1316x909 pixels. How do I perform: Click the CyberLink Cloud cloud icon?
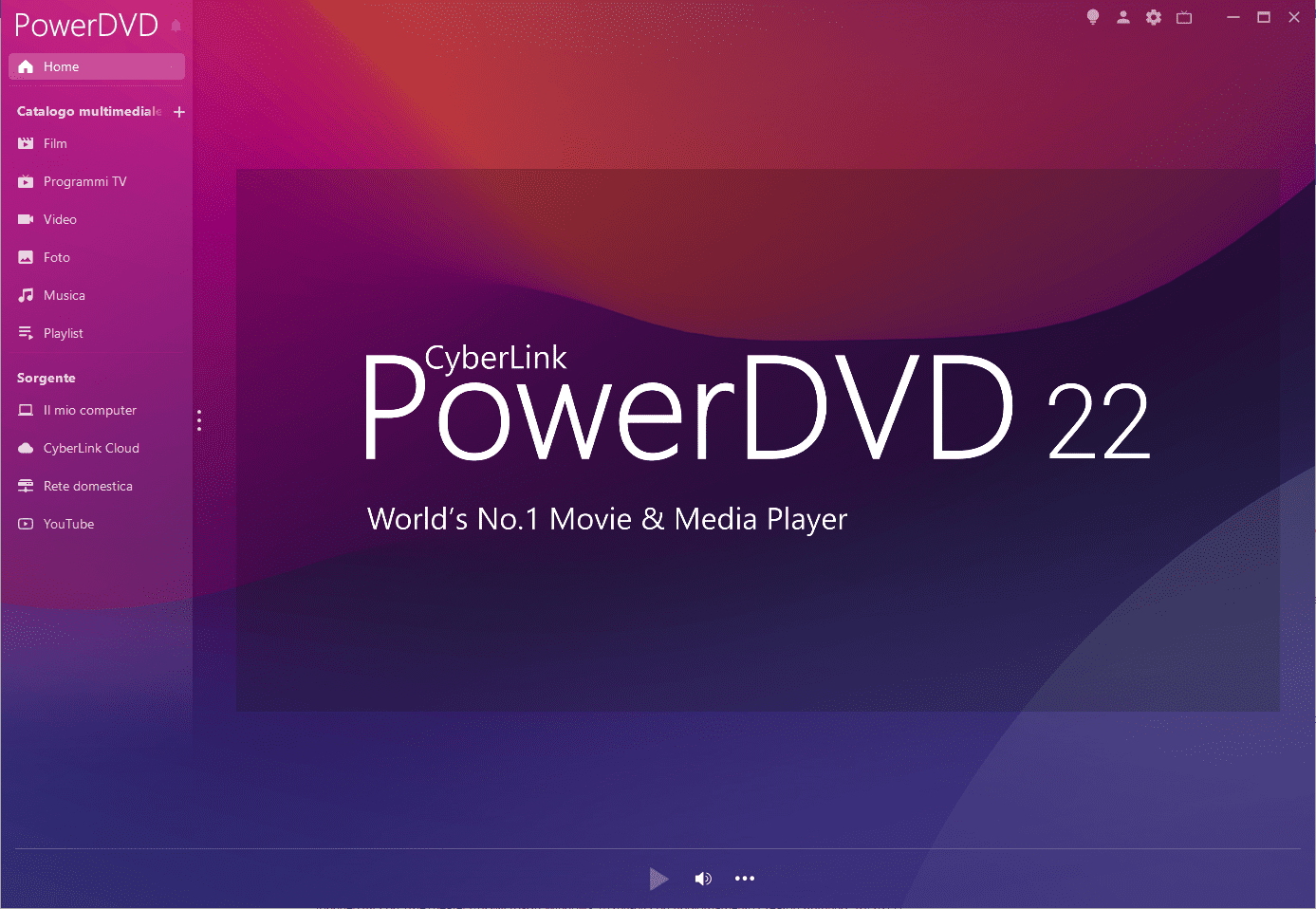tap(26, 448)
